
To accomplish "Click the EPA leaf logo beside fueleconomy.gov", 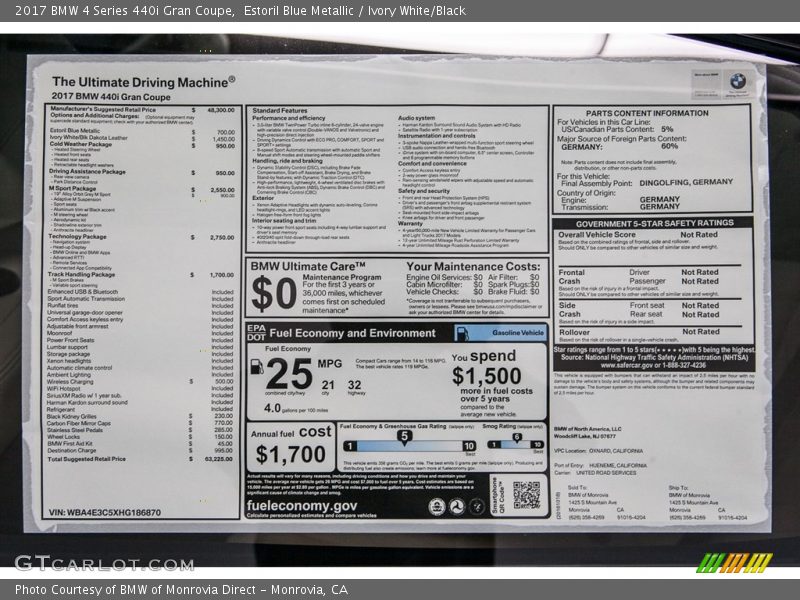I will coord(437,508).
